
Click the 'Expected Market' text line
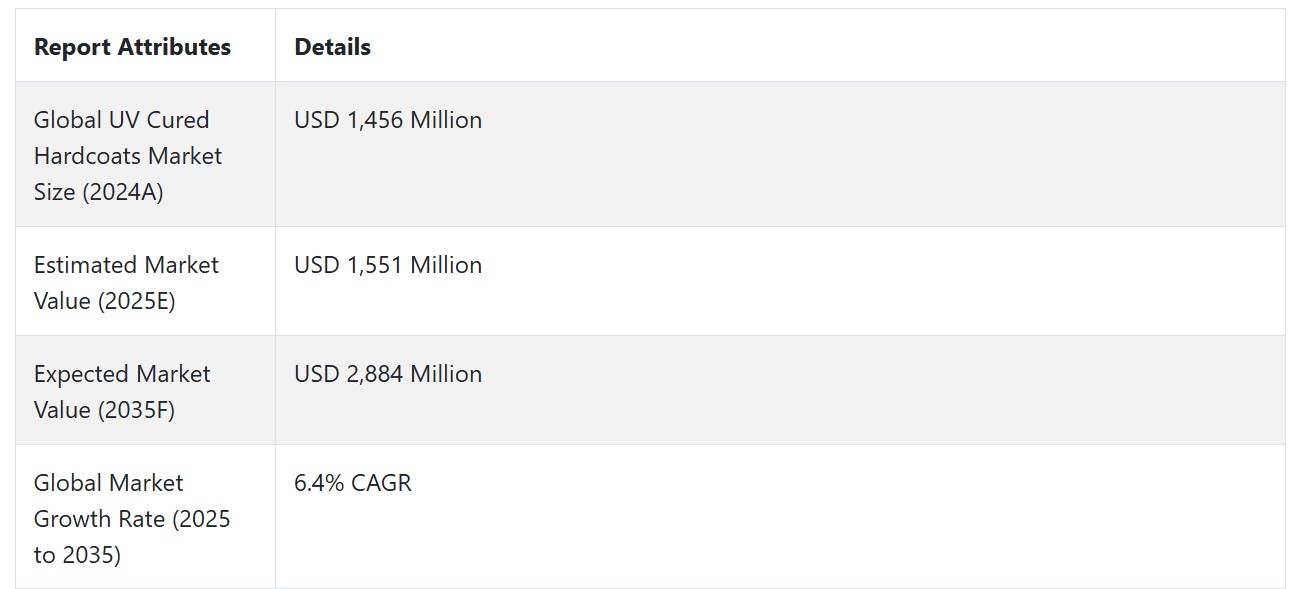[122, 374]
